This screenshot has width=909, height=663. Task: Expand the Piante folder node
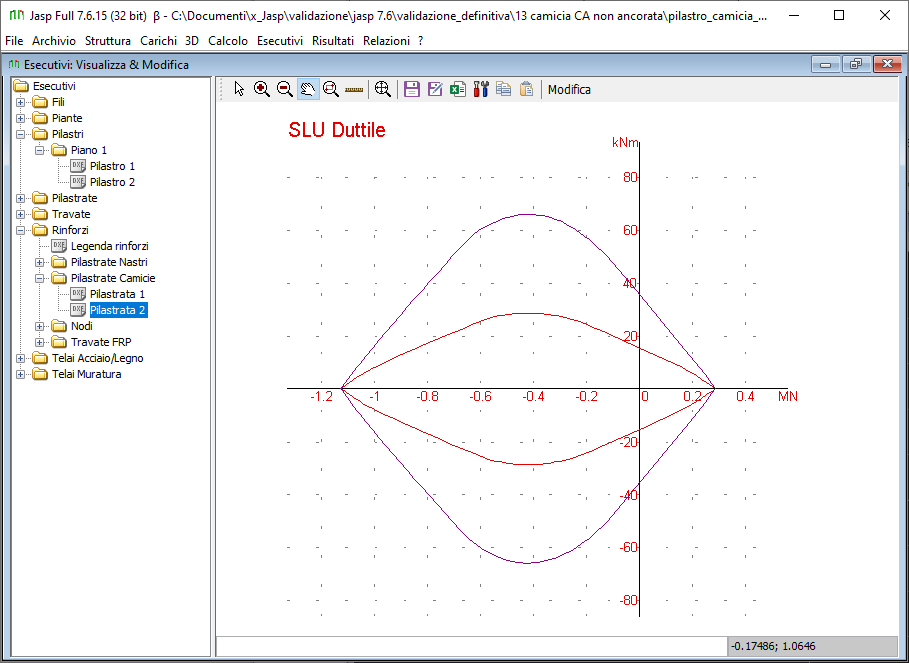point(21,118)
